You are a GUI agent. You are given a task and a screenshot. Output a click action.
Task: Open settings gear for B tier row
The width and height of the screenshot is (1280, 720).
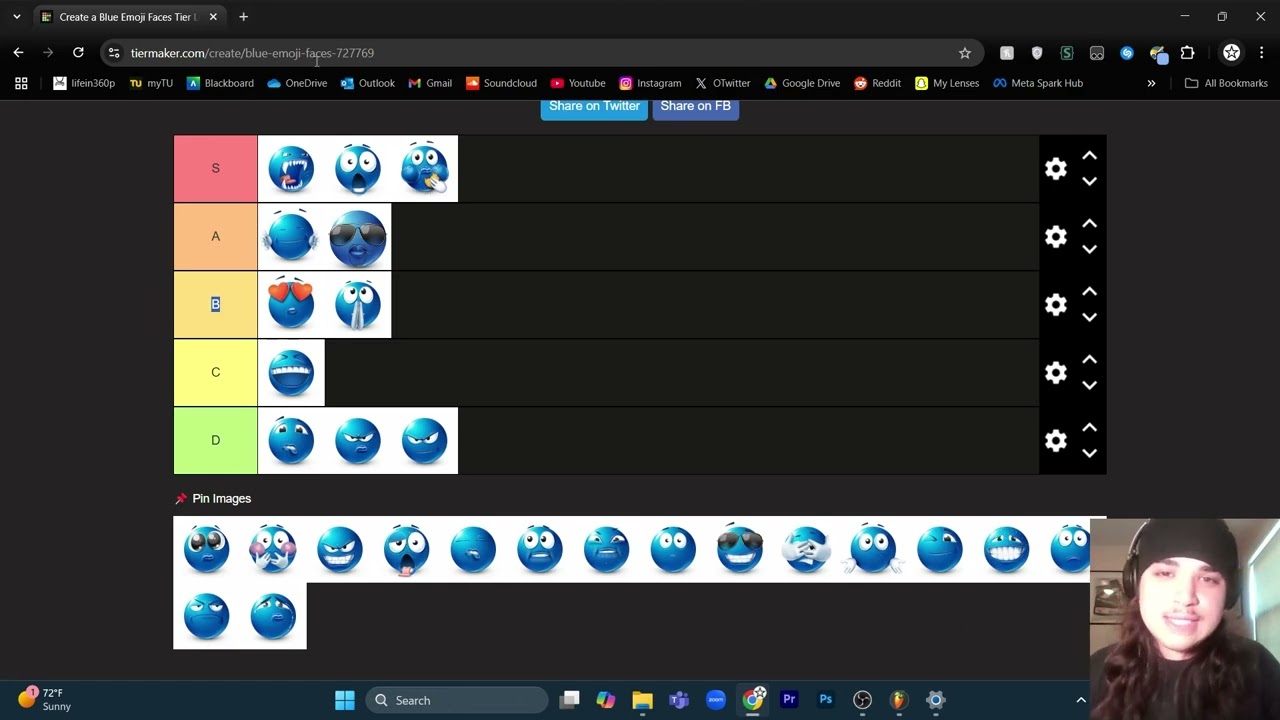point(1056,305)
